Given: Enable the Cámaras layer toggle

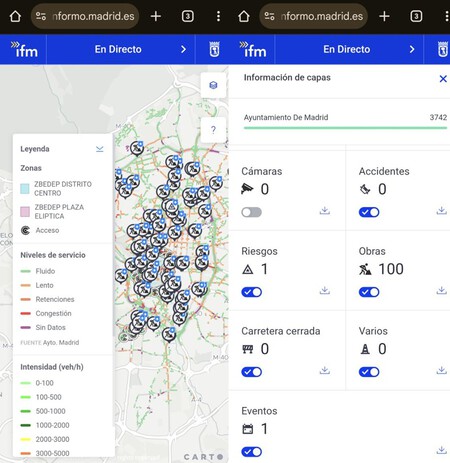Looking at the screenshot, I should tap(251, 212).
